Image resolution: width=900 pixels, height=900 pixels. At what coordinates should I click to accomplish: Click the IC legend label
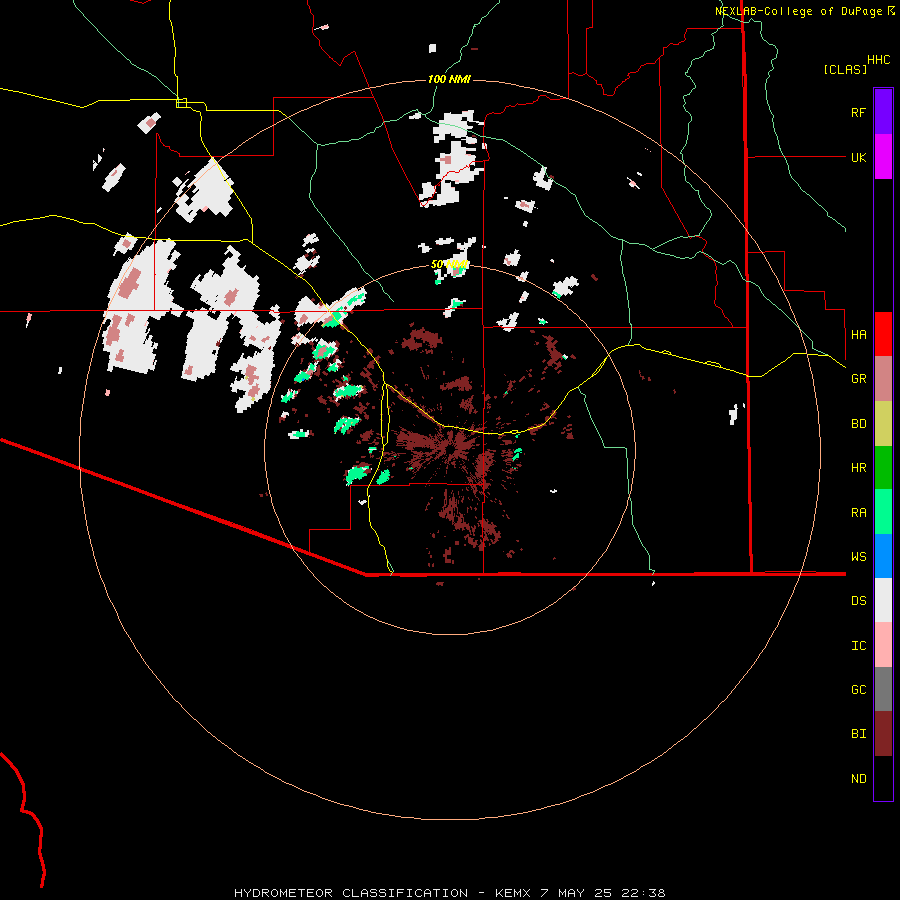click(858, 646)
